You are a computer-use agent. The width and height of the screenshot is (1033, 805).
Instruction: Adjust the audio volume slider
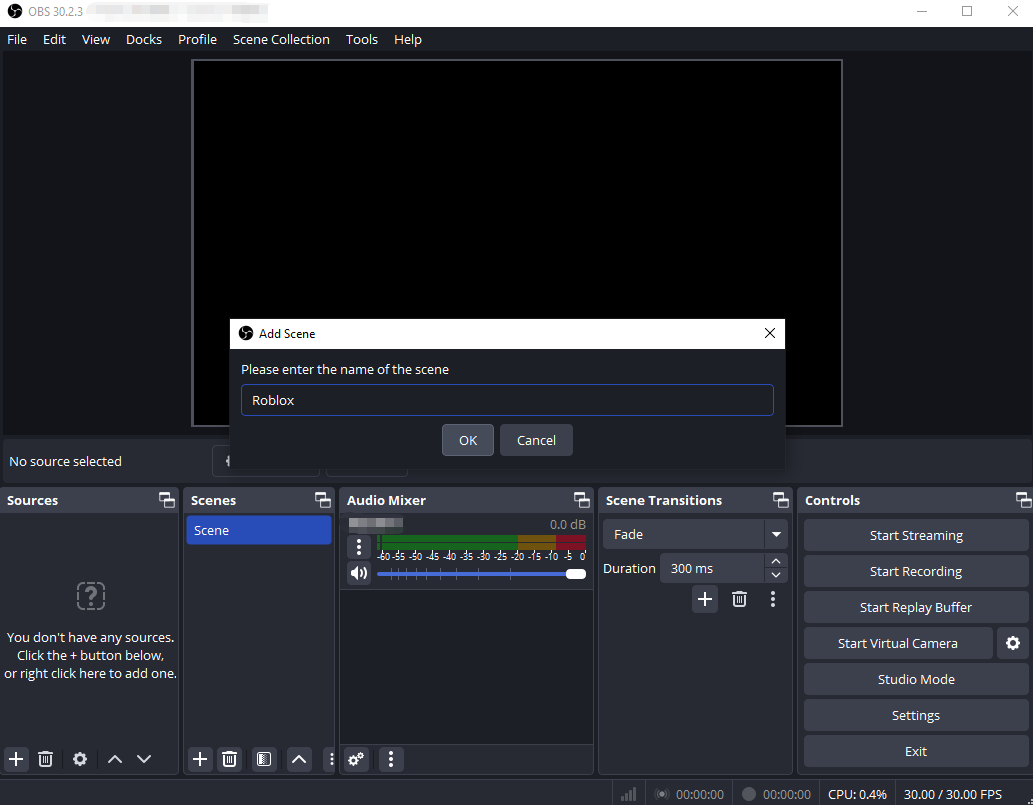(575, 573)
